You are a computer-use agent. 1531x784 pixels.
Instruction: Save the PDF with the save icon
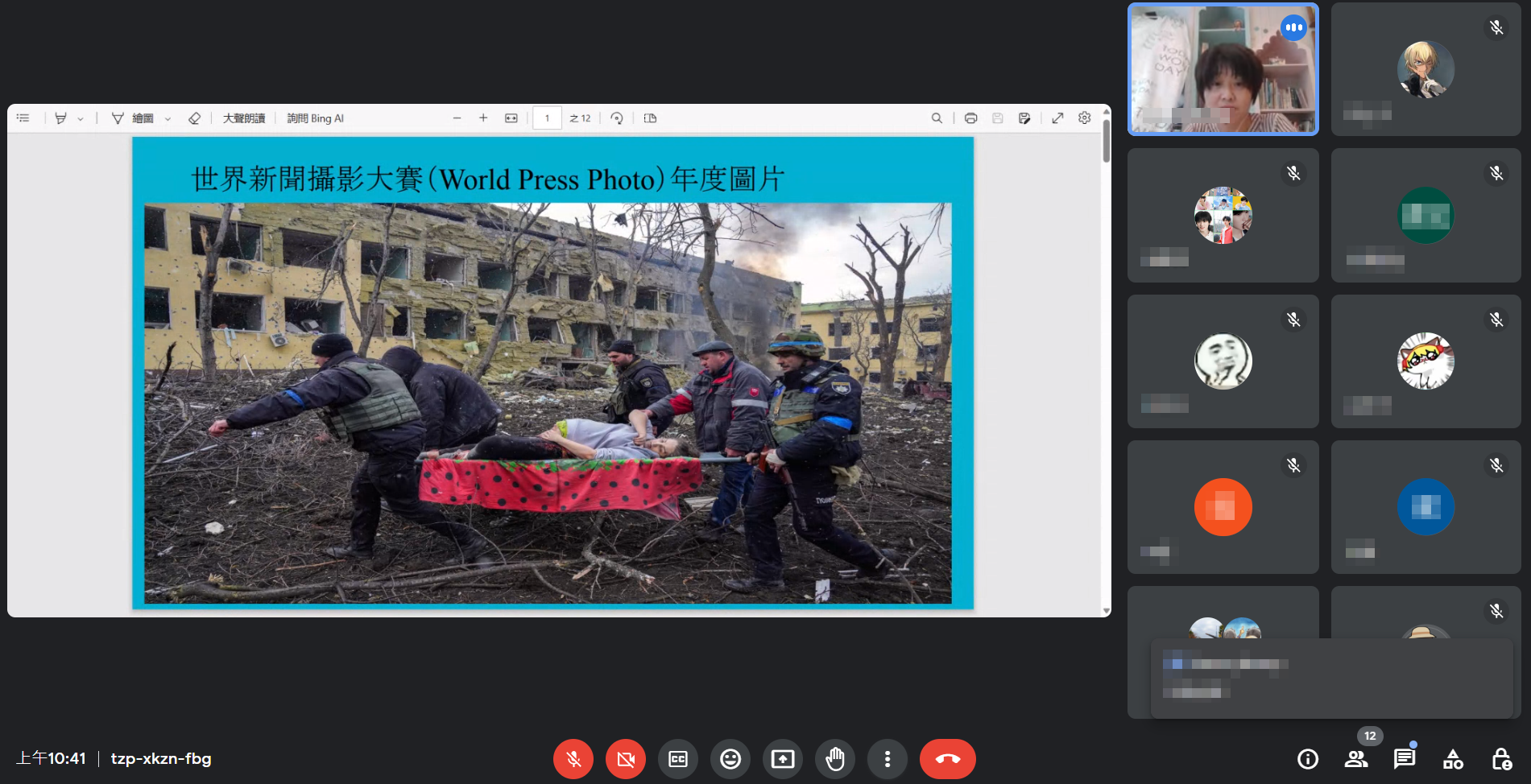pos(998,118)
